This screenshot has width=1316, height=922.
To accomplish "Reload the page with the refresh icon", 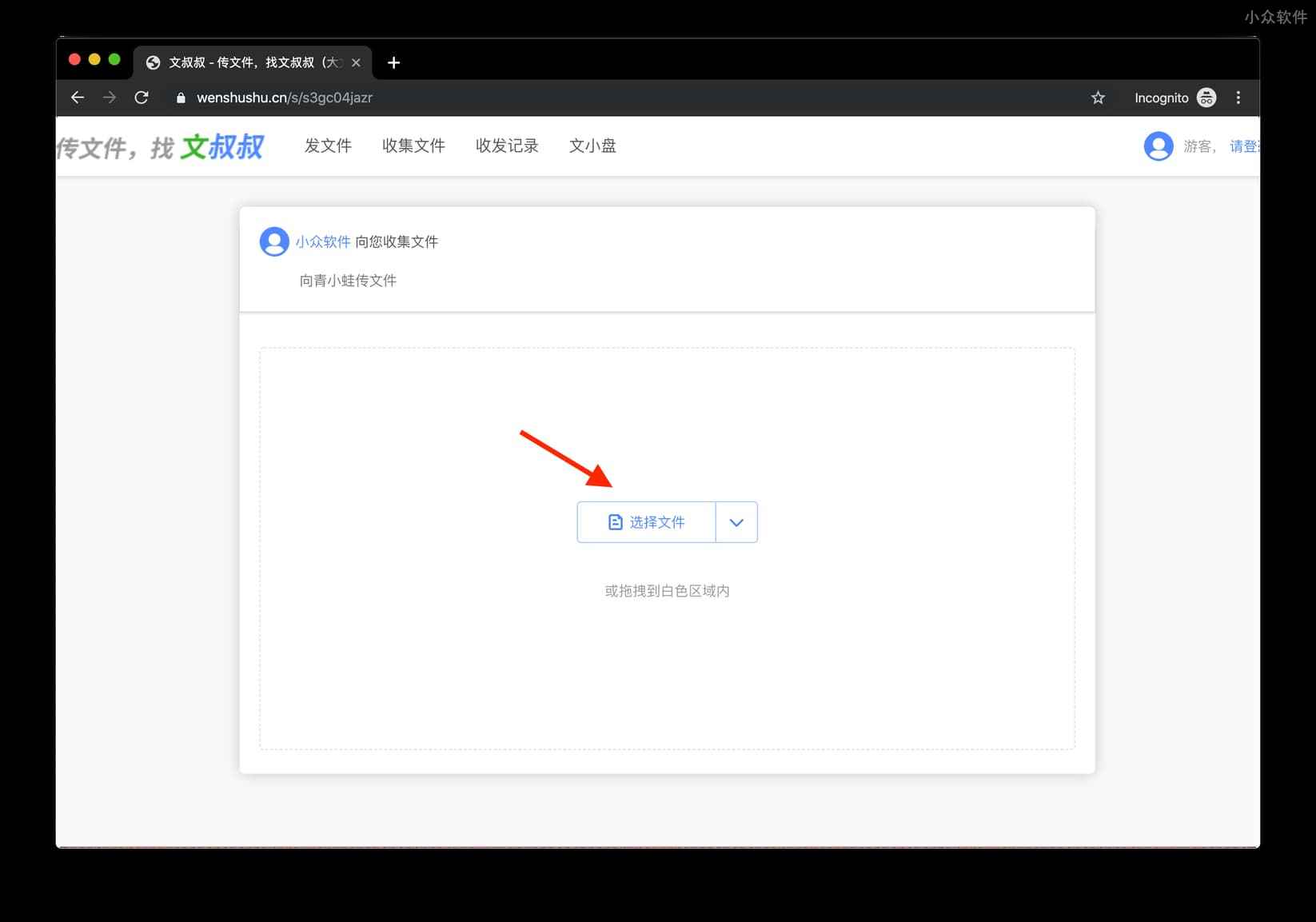I will click(x=142, y=98).
